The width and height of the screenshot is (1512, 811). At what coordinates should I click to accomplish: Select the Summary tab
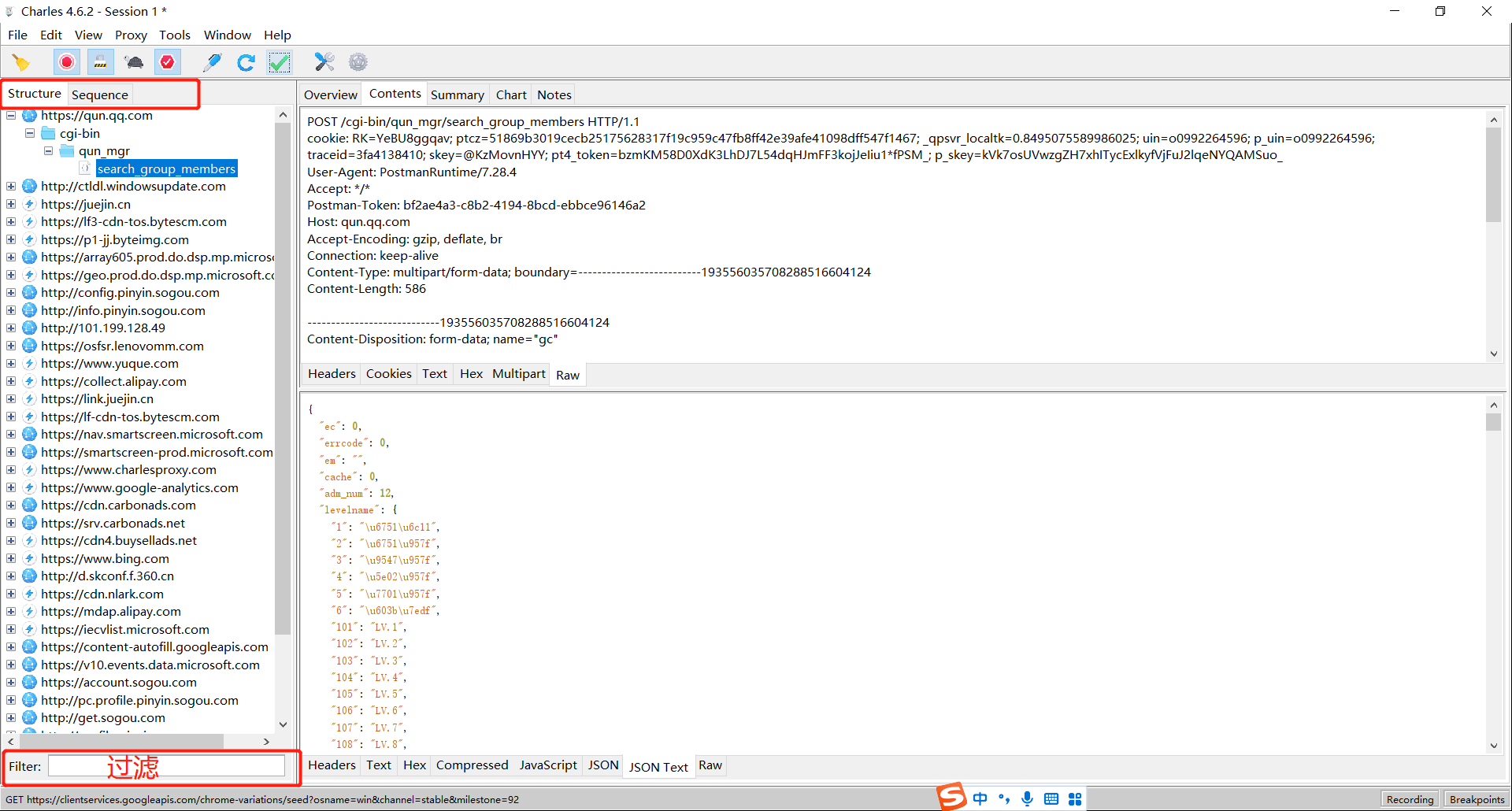click(x=458, y=94)
